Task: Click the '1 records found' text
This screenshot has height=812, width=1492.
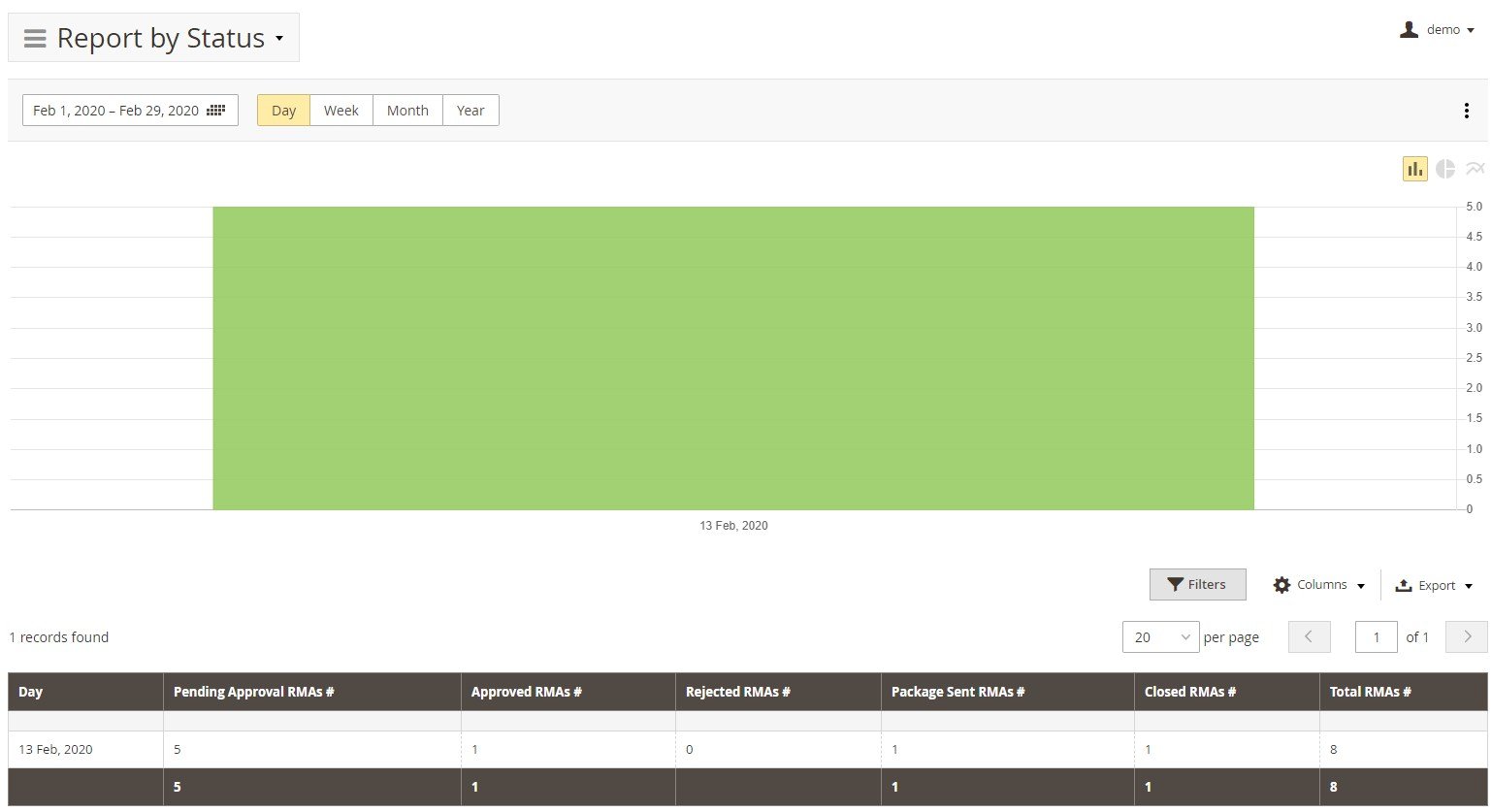Action: [x=59, y=637]
